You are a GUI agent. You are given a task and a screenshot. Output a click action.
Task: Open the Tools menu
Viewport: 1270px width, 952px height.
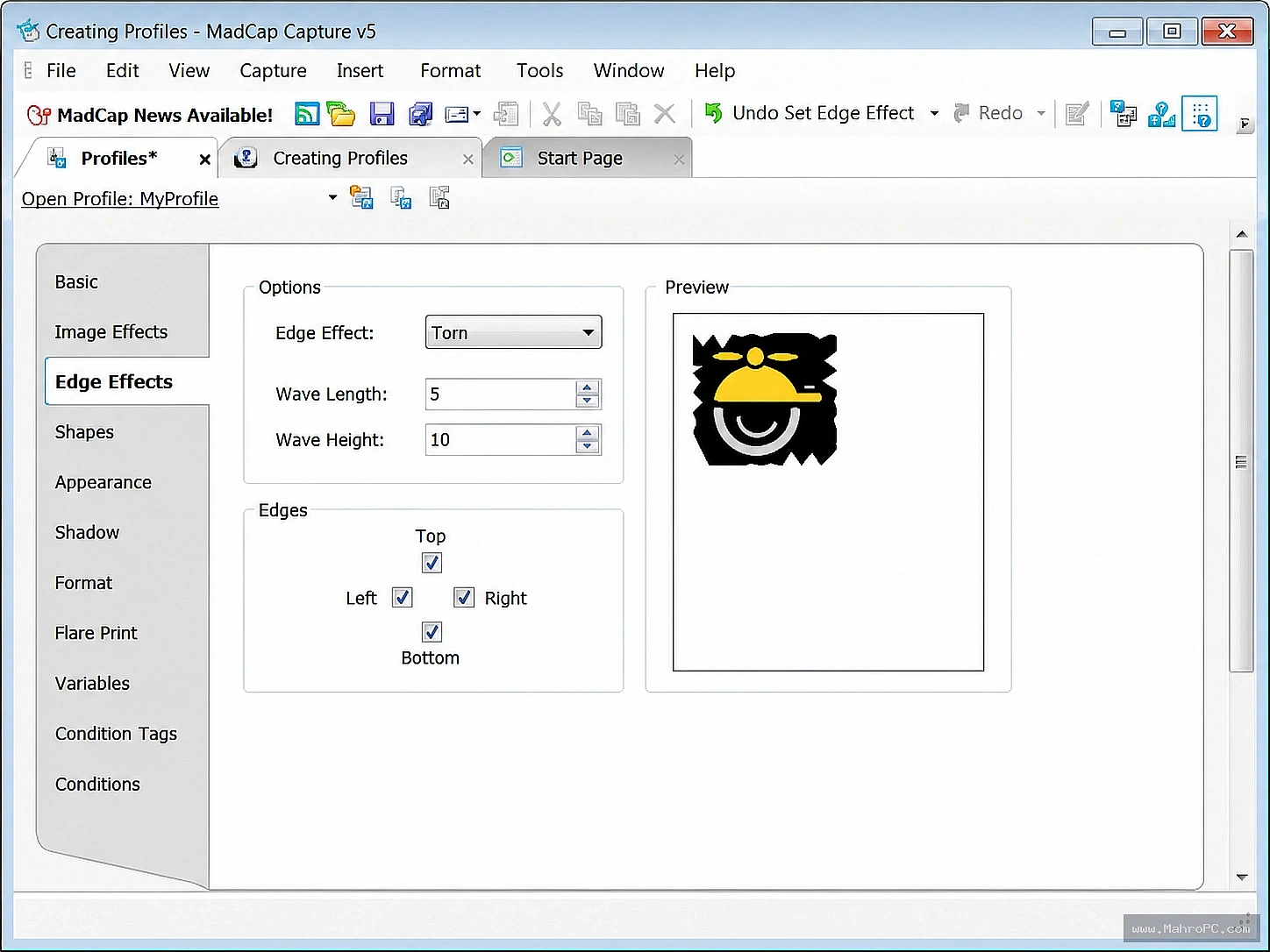pyautogui.click(x=539, y=71)
